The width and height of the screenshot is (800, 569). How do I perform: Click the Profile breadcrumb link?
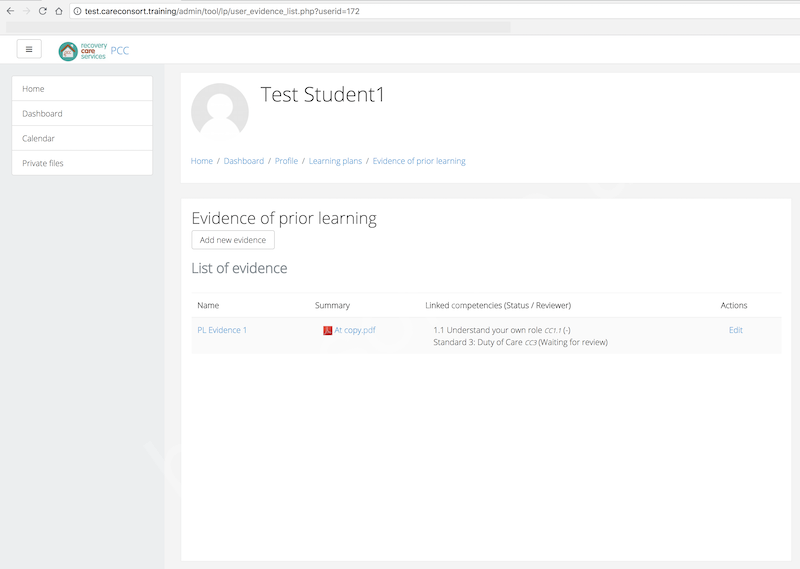286,161
